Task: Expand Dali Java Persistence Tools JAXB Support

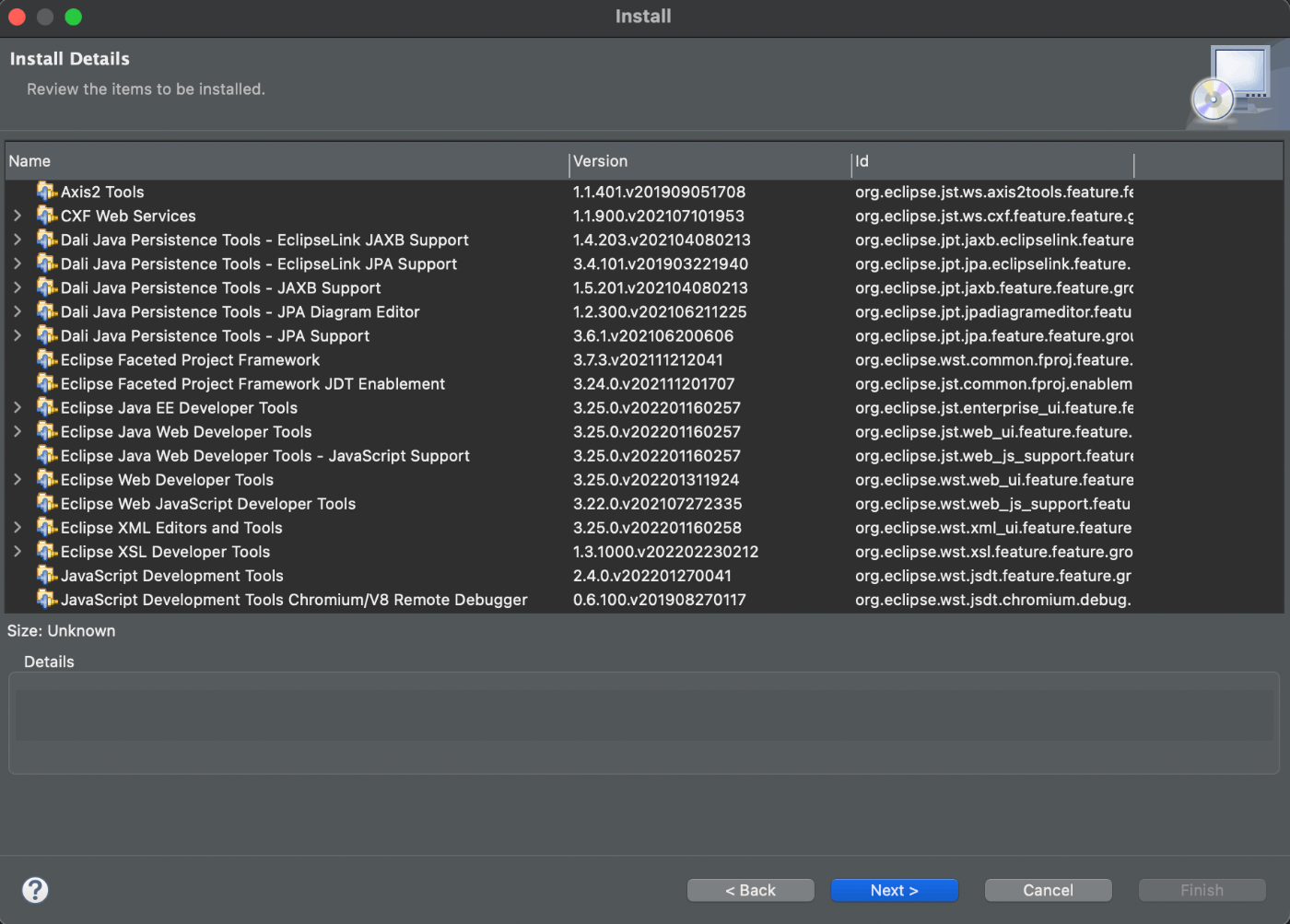Action: pos(18,287)
